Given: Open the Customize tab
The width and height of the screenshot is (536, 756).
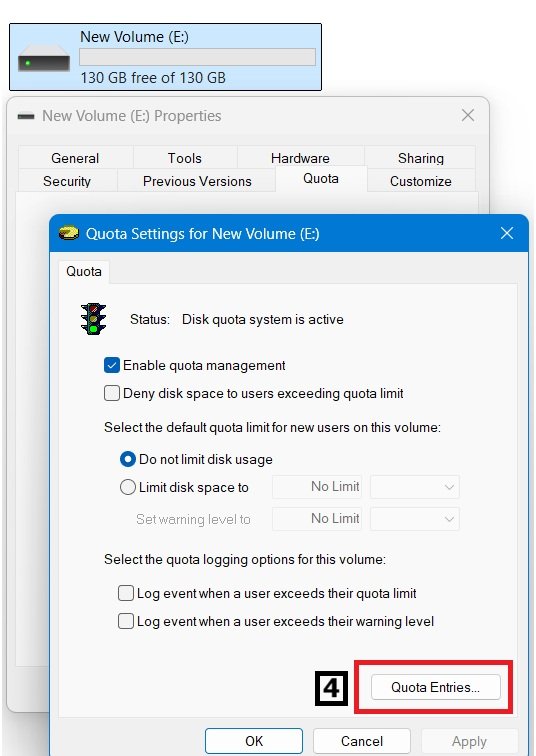Looking at the screenshot, I should pyautogui.click(x=421, y=181).
